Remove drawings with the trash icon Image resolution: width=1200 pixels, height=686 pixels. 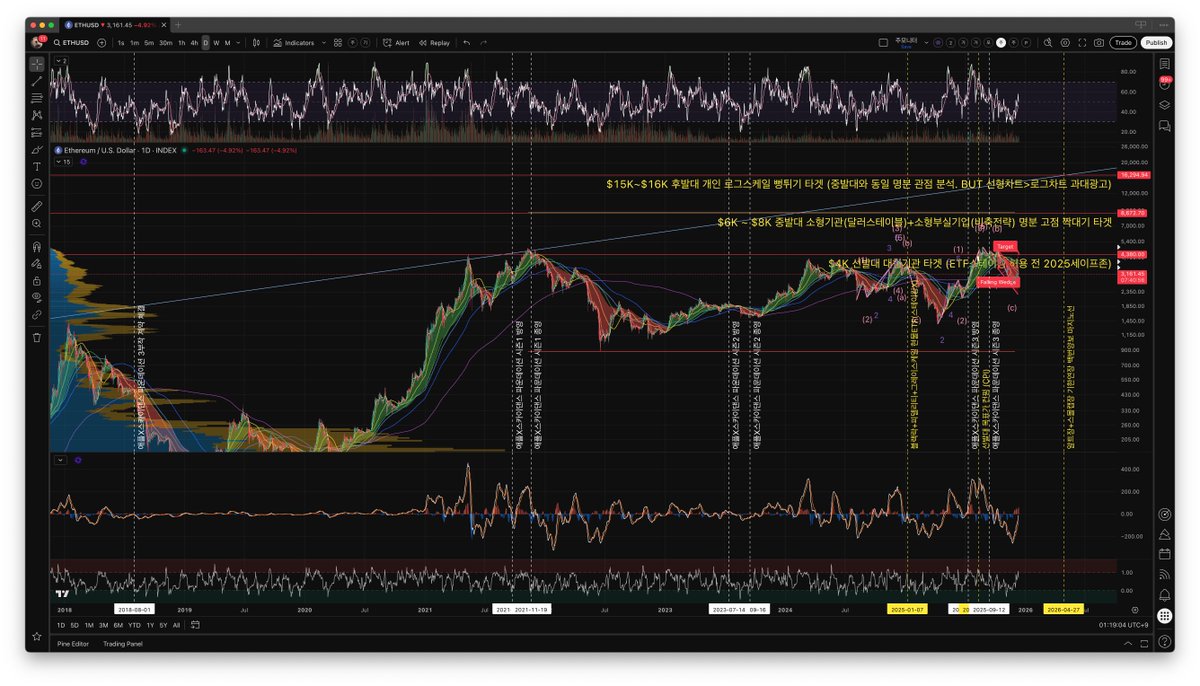[x=37, y=337]
